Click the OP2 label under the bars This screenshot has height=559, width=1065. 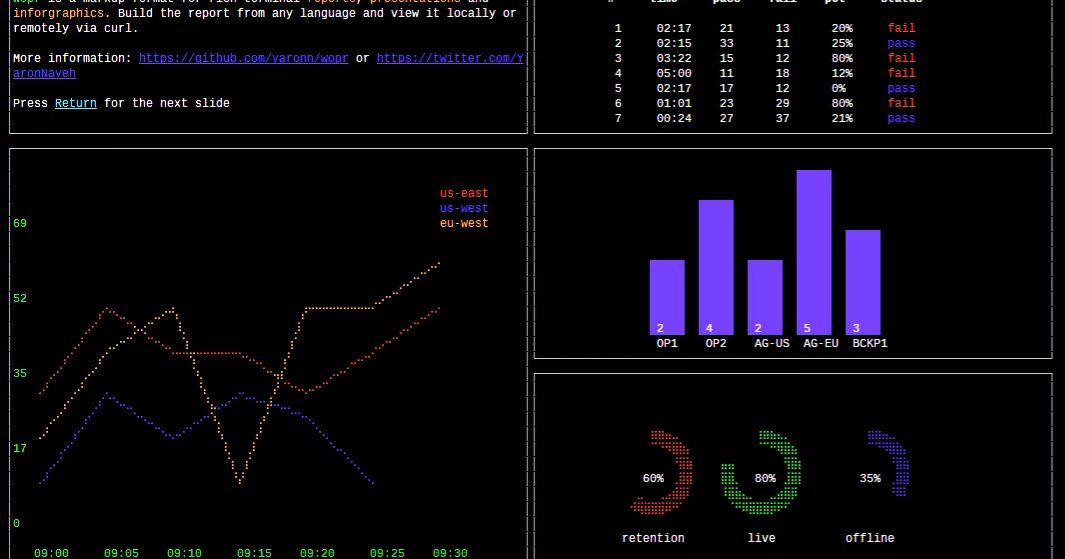(716, 343)
